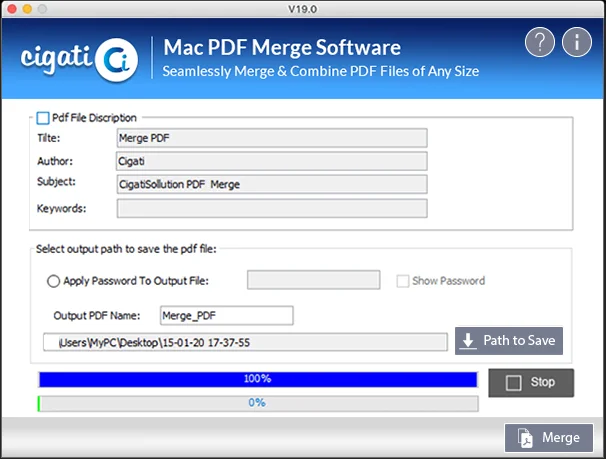Click the 'Output PDF Name:' label

[97, 316]
